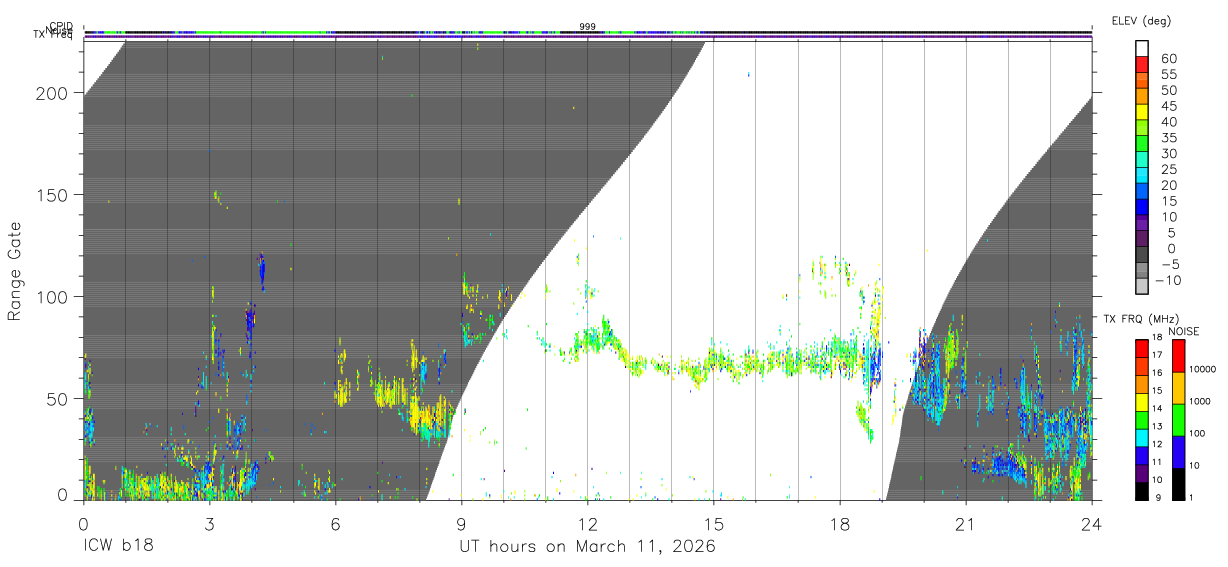
Task: Click the "150" tick label on the Range Gate axis
Action: point(54,195)
